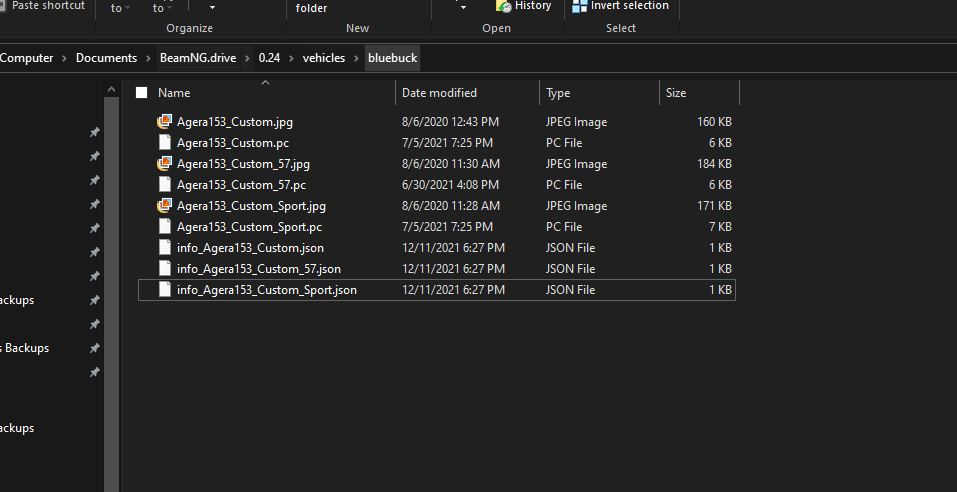
Task: Click the pin icon beside 's Backups'
Action: coord(95,348)
